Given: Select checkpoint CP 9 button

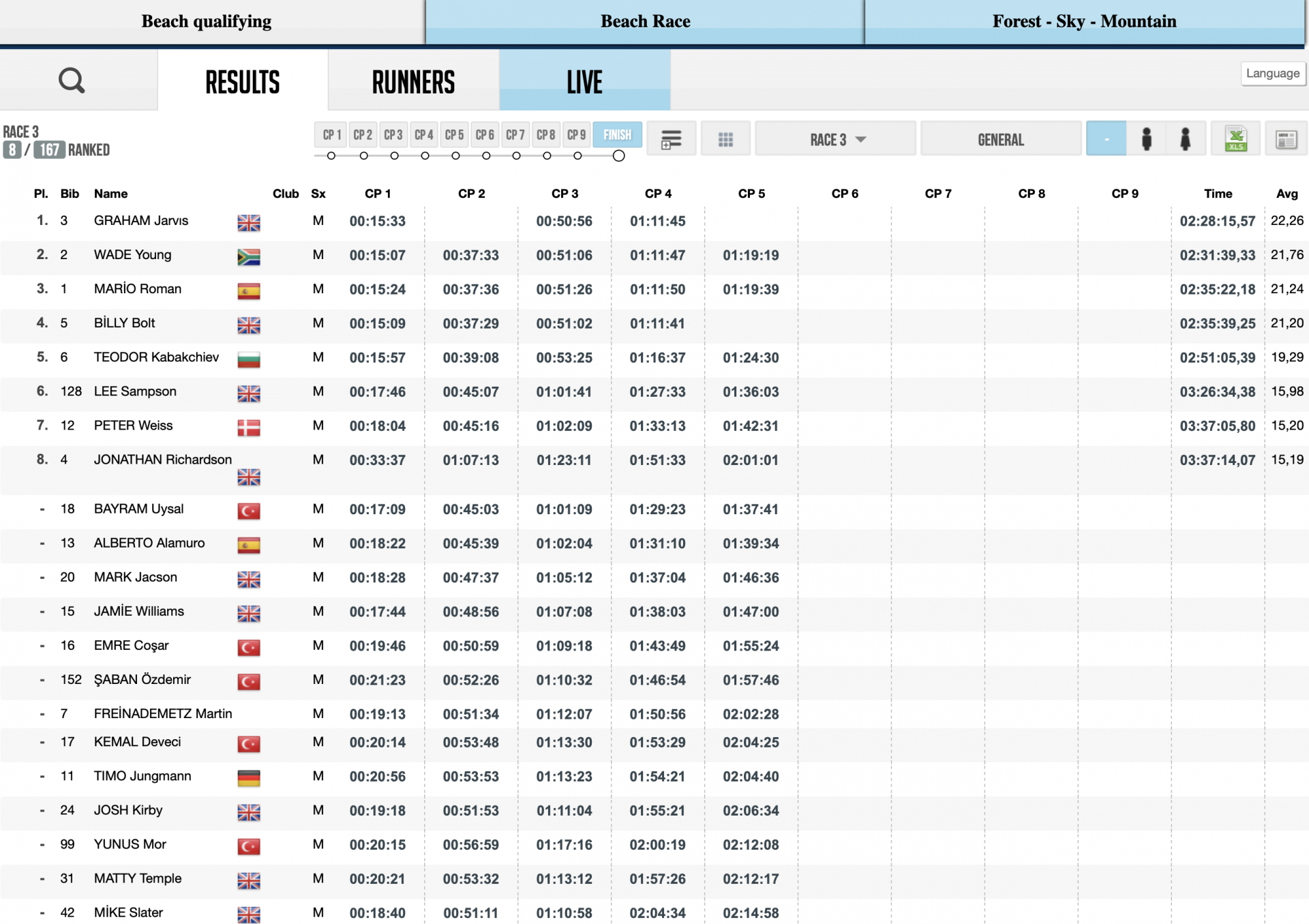Looking at the screenshot, I should 577,135.
